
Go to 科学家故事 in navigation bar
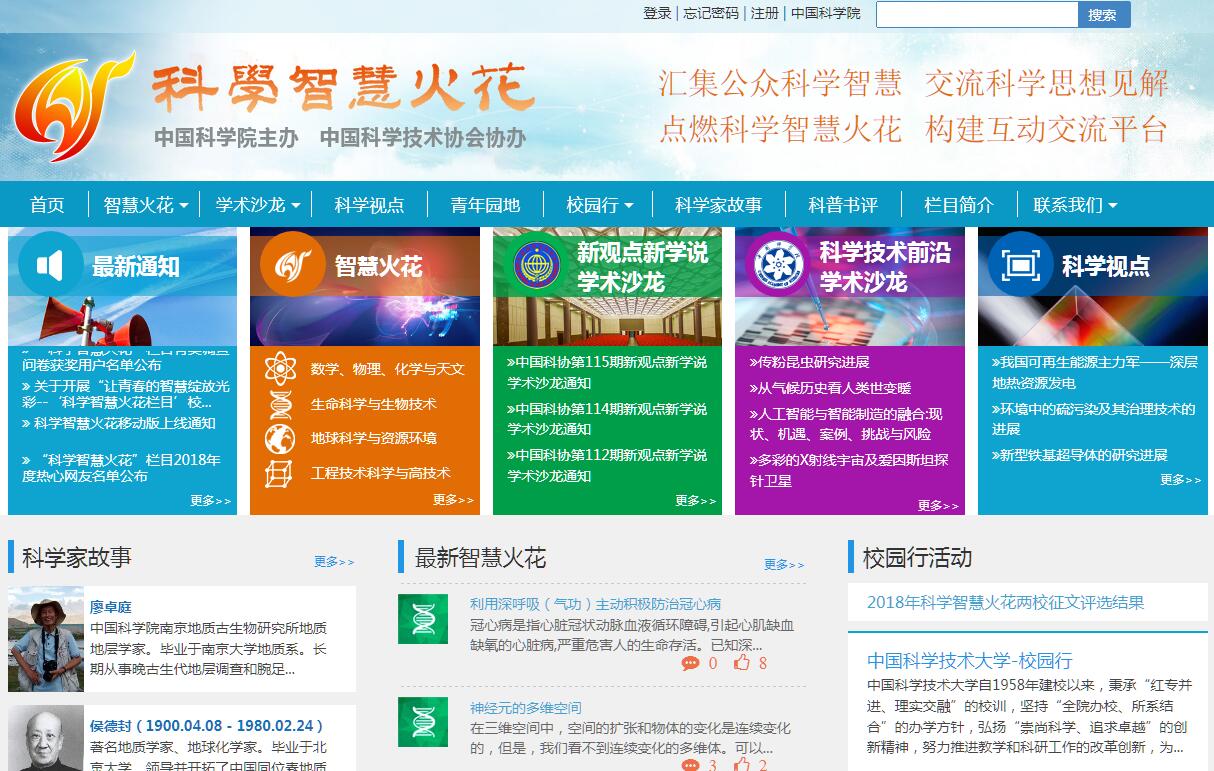point(718,205)
